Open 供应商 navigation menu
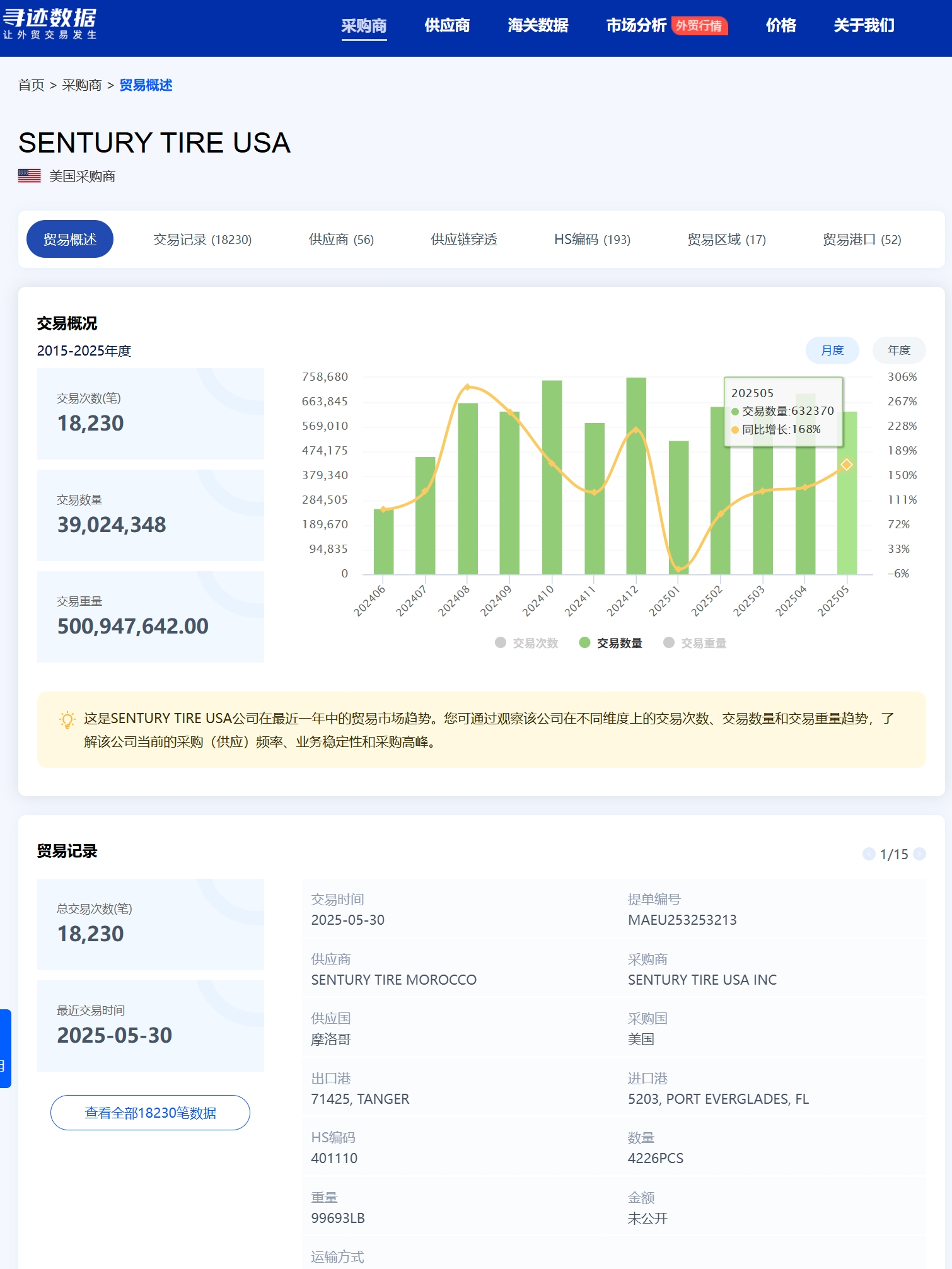This screenshot has height=1269, width=952. coord(447,26)
